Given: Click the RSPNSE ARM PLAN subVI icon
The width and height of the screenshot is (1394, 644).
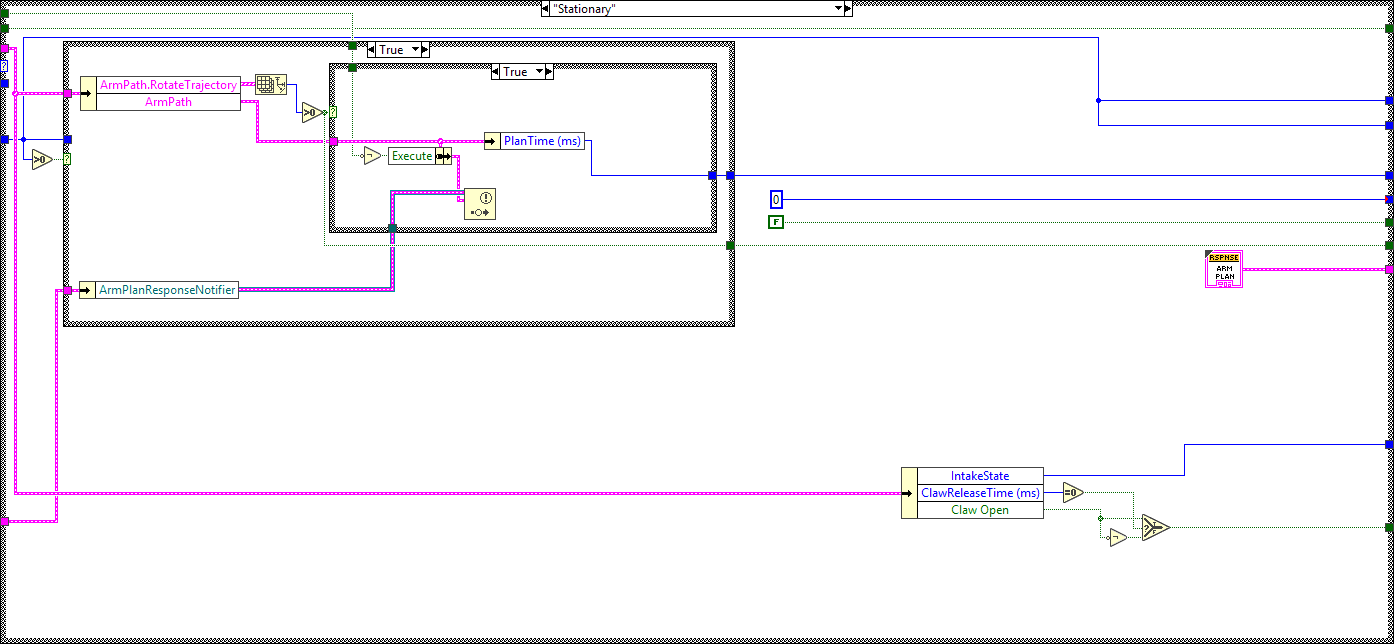Looking at the screenshot, I should tap(1224, 269).
